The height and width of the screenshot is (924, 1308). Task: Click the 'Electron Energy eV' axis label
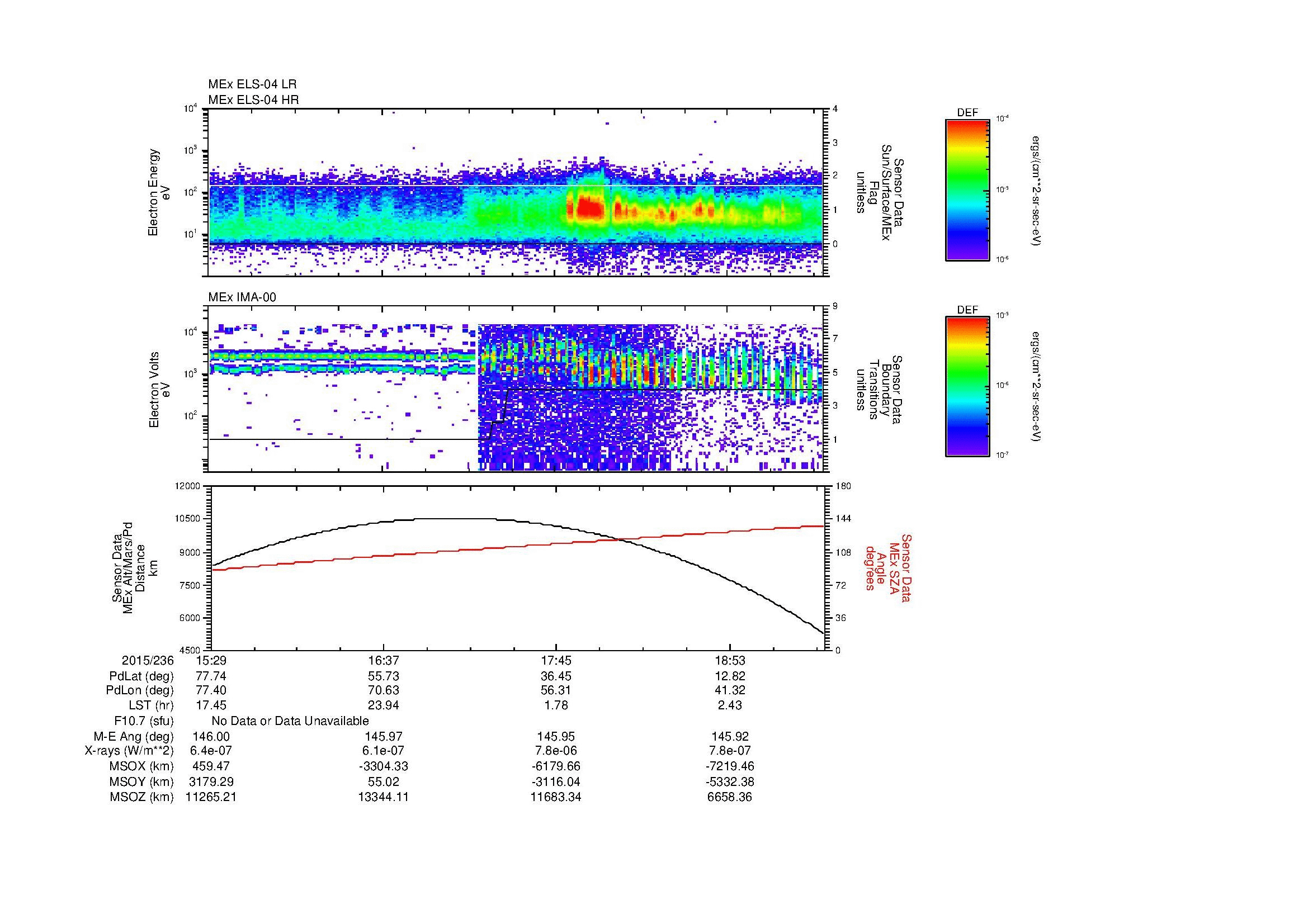159,192
